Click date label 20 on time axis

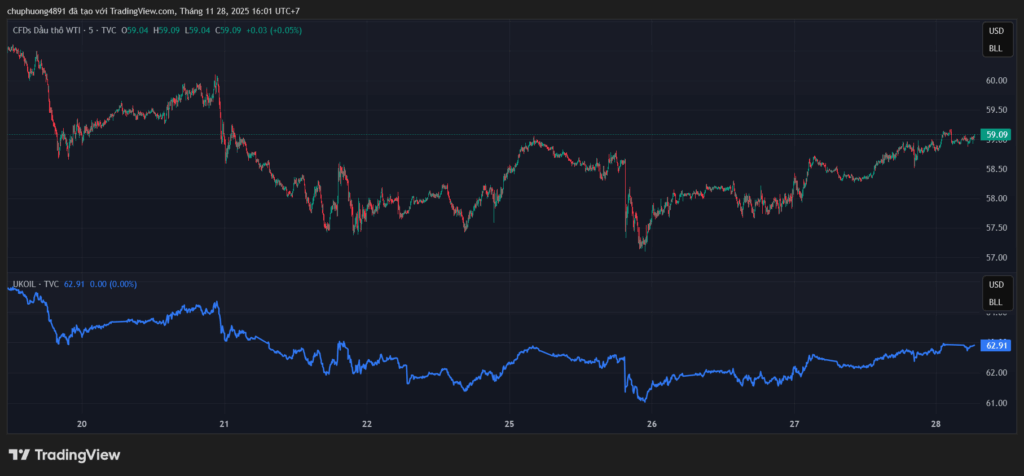coord(82,423)
